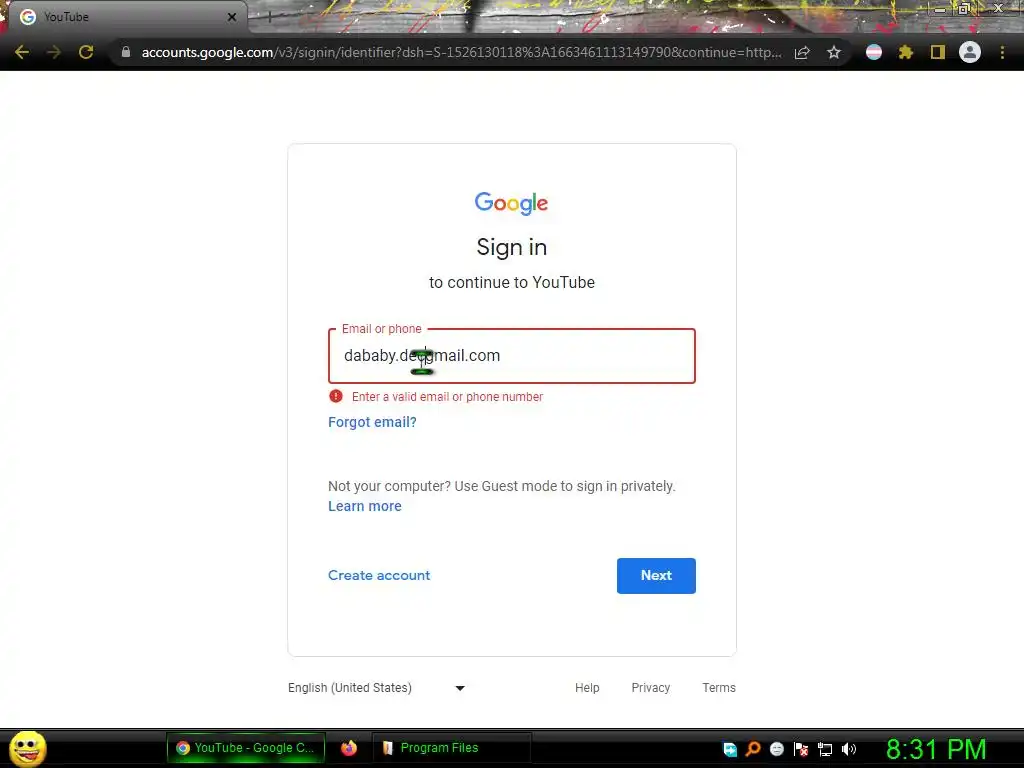Image resolution: width=1024 pixels, height=768 pixels.
Task: Bookmark this page with star icon
Action: coord(833,52)
